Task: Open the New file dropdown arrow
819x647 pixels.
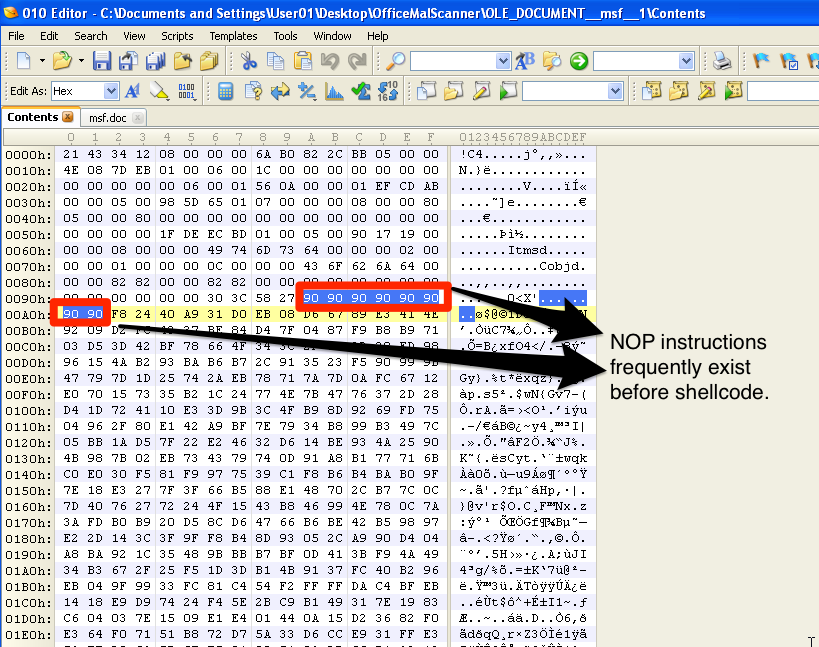Action: point(41,62)
